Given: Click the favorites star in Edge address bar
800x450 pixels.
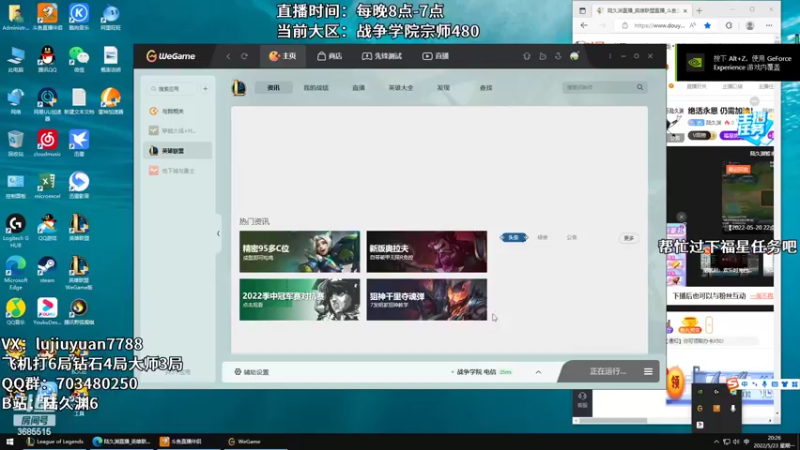Looking at the screenshot, I should click(708, 26).
